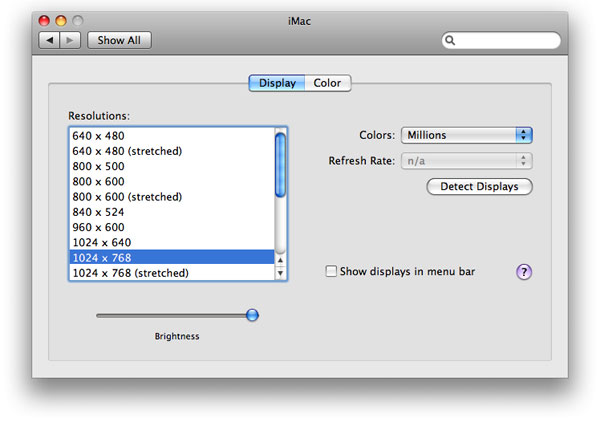Select the 640 x 480 resolution
This screenshot has width=600, height=430.
tap(172, 136)
